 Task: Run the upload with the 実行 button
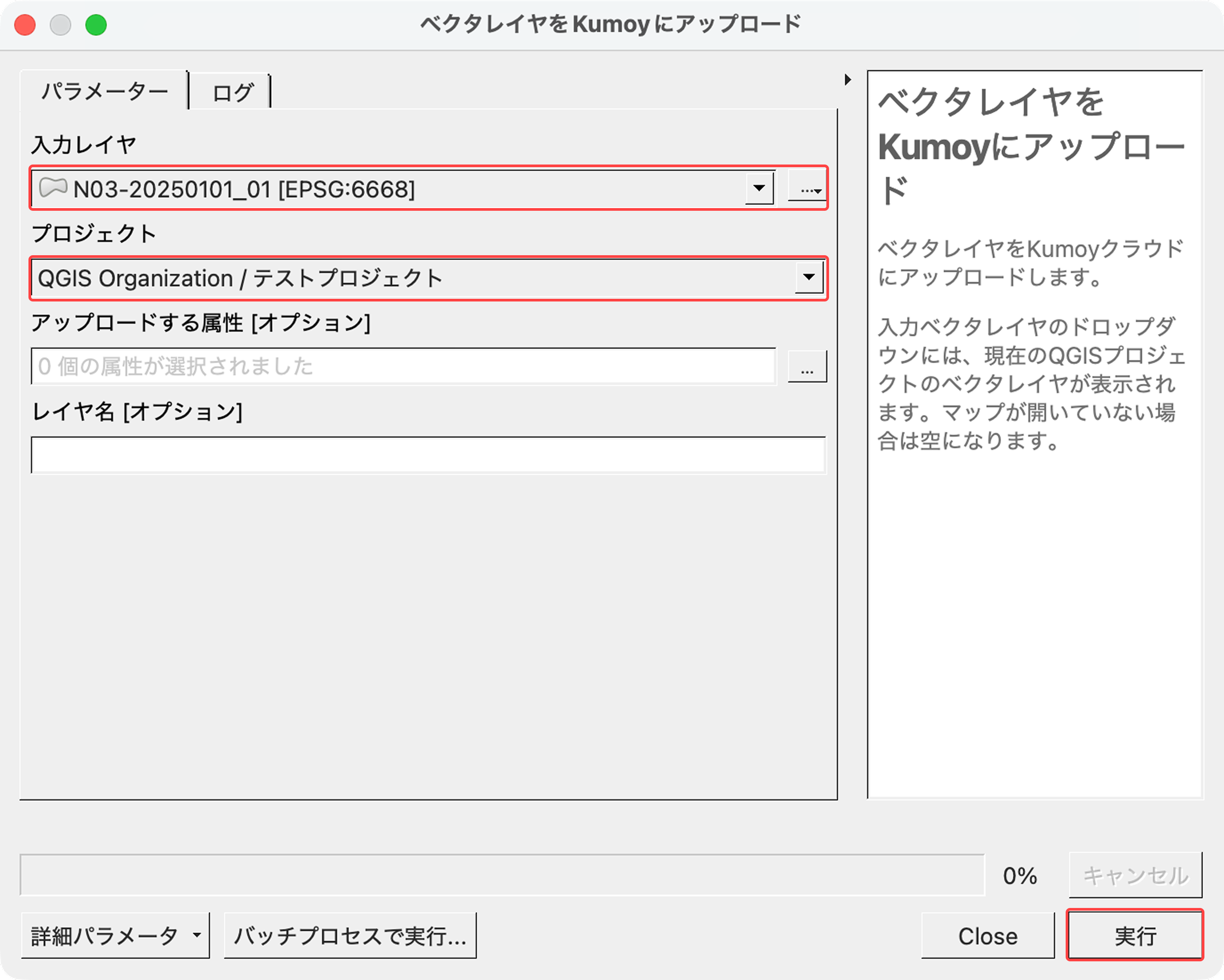click(1135, 935)
